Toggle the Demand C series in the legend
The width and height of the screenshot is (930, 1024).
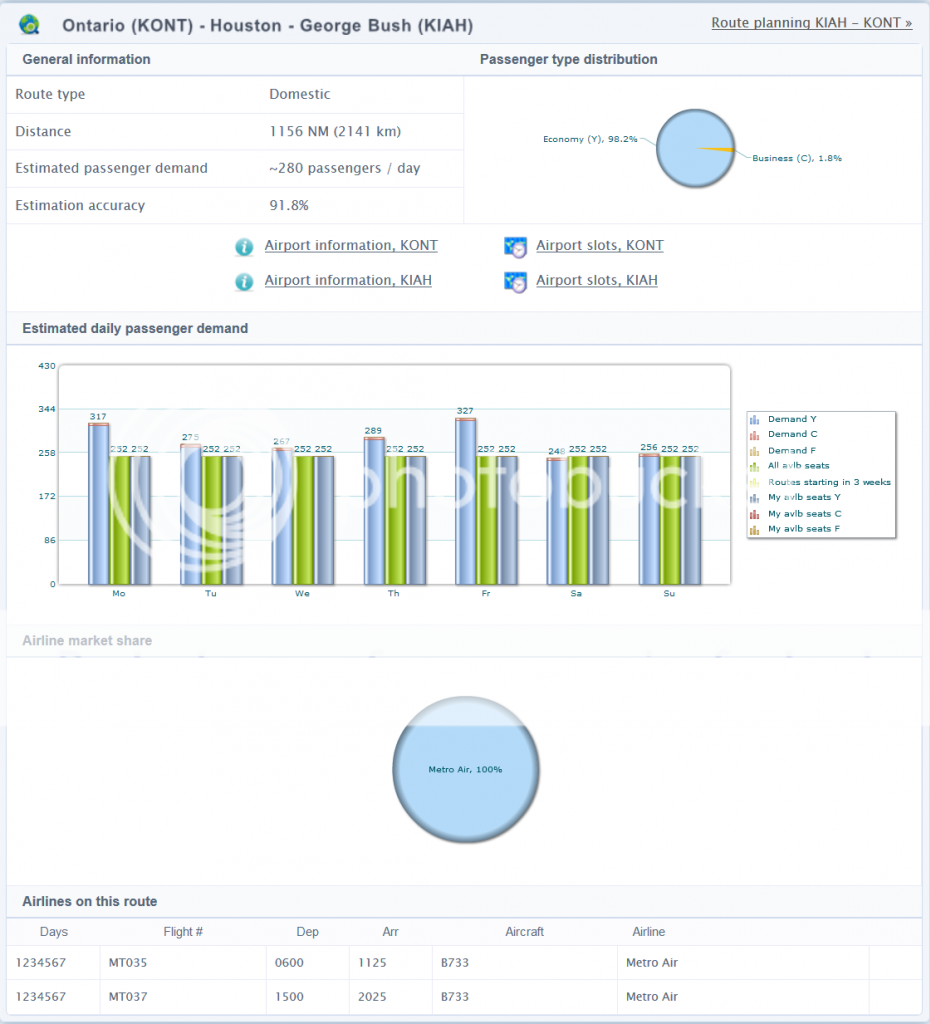[792, 435]
